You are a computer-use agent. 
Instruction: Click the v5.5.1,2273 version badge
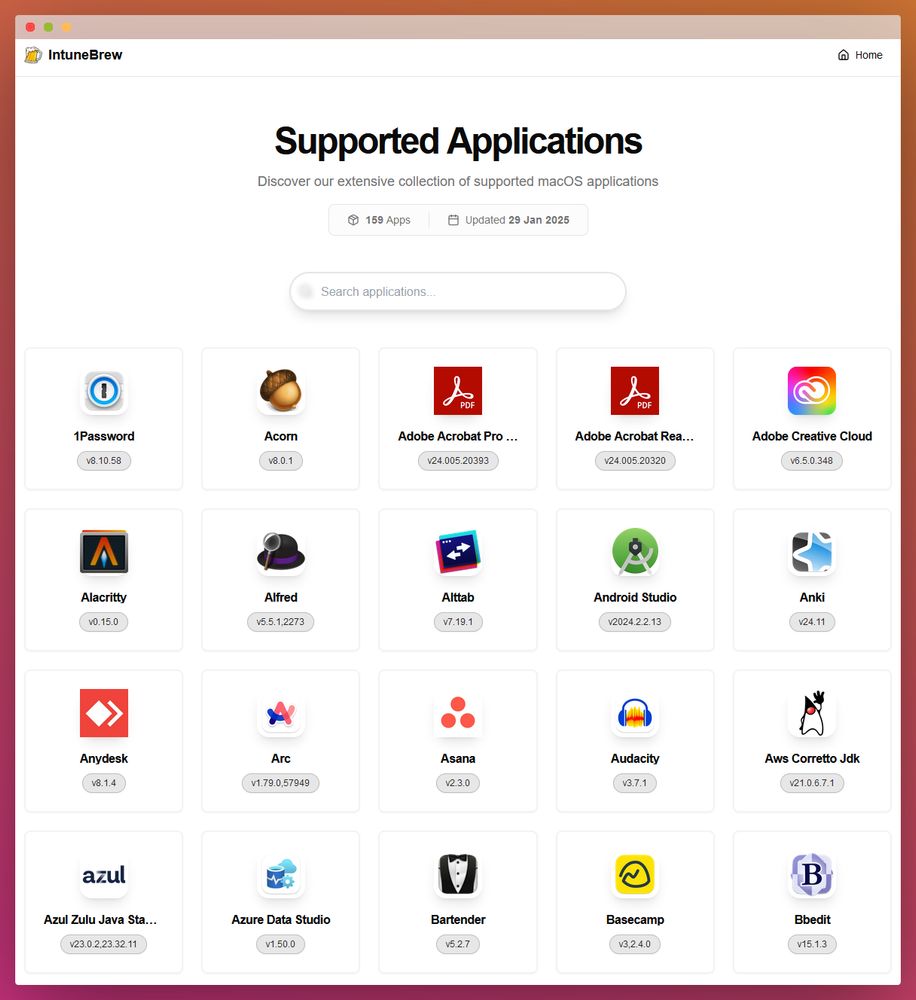(x=281, y=622)
